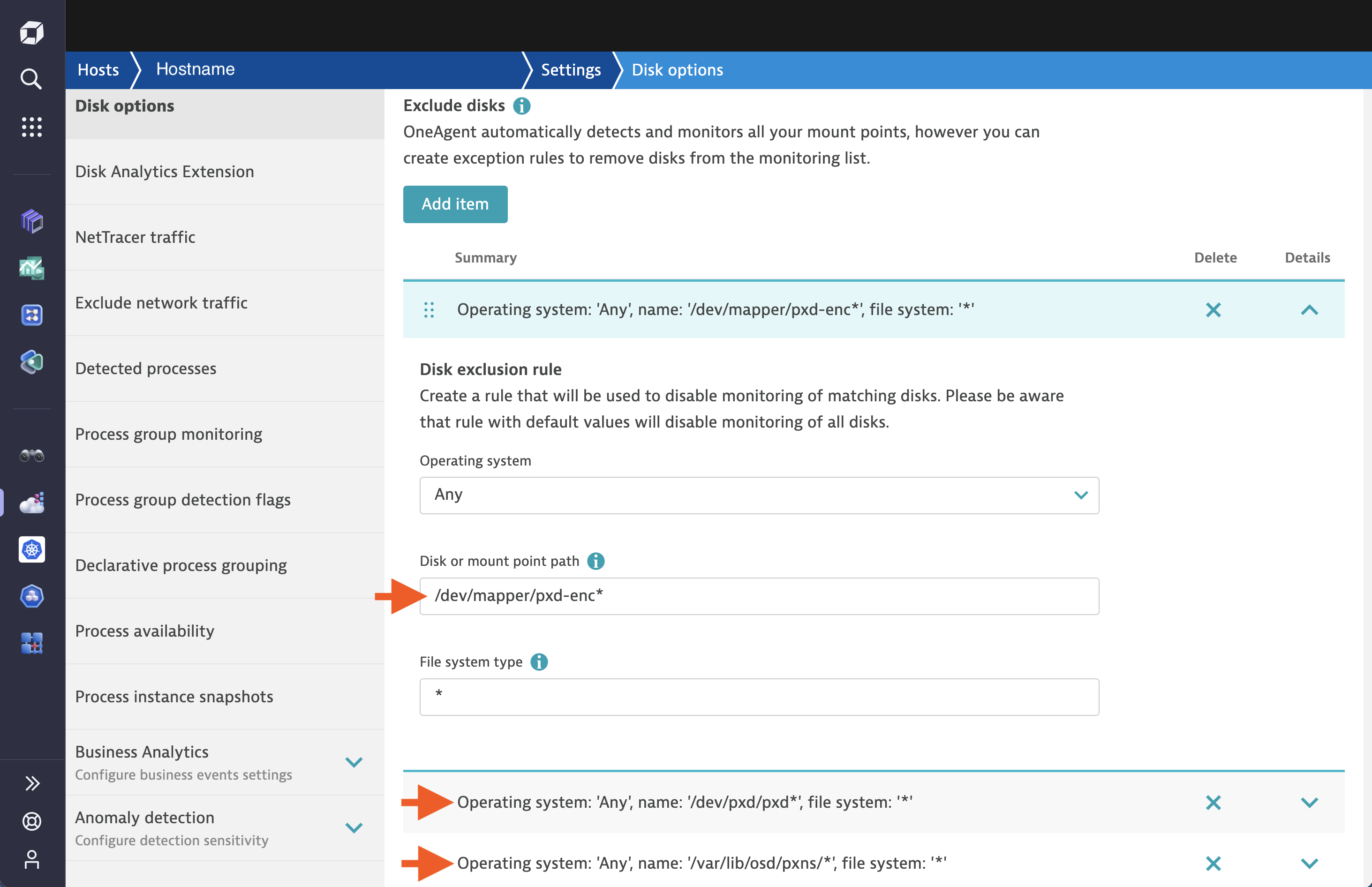Click the Dynatrace logo icon
The width and height of the screenshot is (1372, 887).
[32, 32]
